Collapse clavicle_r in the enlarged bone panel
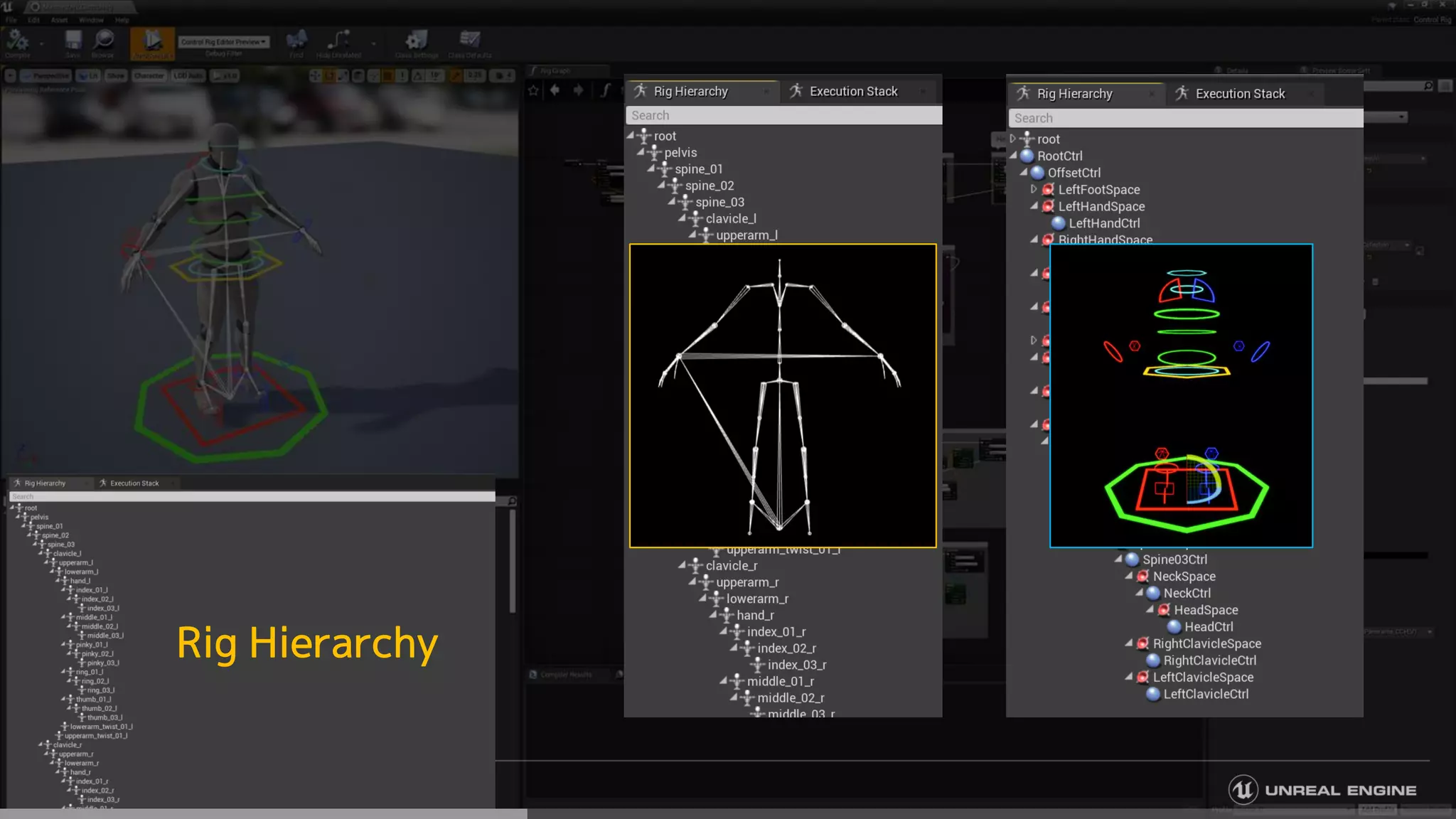Screen dimensions: 1456x819 pos(682,565)
